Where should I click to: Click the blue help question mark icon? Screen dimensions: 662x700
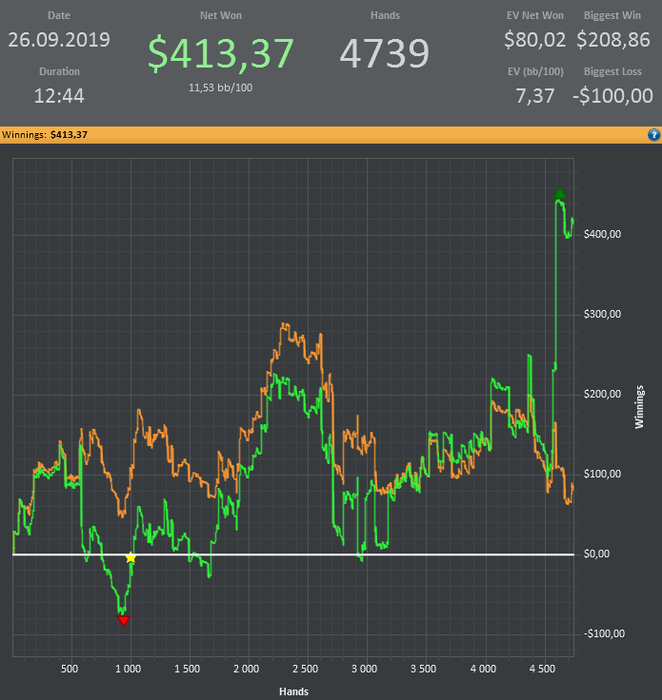(654, 134)
